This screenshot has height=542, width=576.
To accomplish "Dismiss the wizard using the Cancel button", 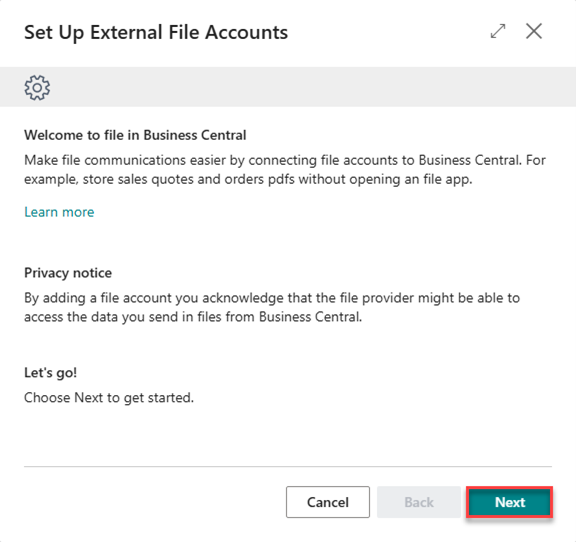I will coord(328,502).
